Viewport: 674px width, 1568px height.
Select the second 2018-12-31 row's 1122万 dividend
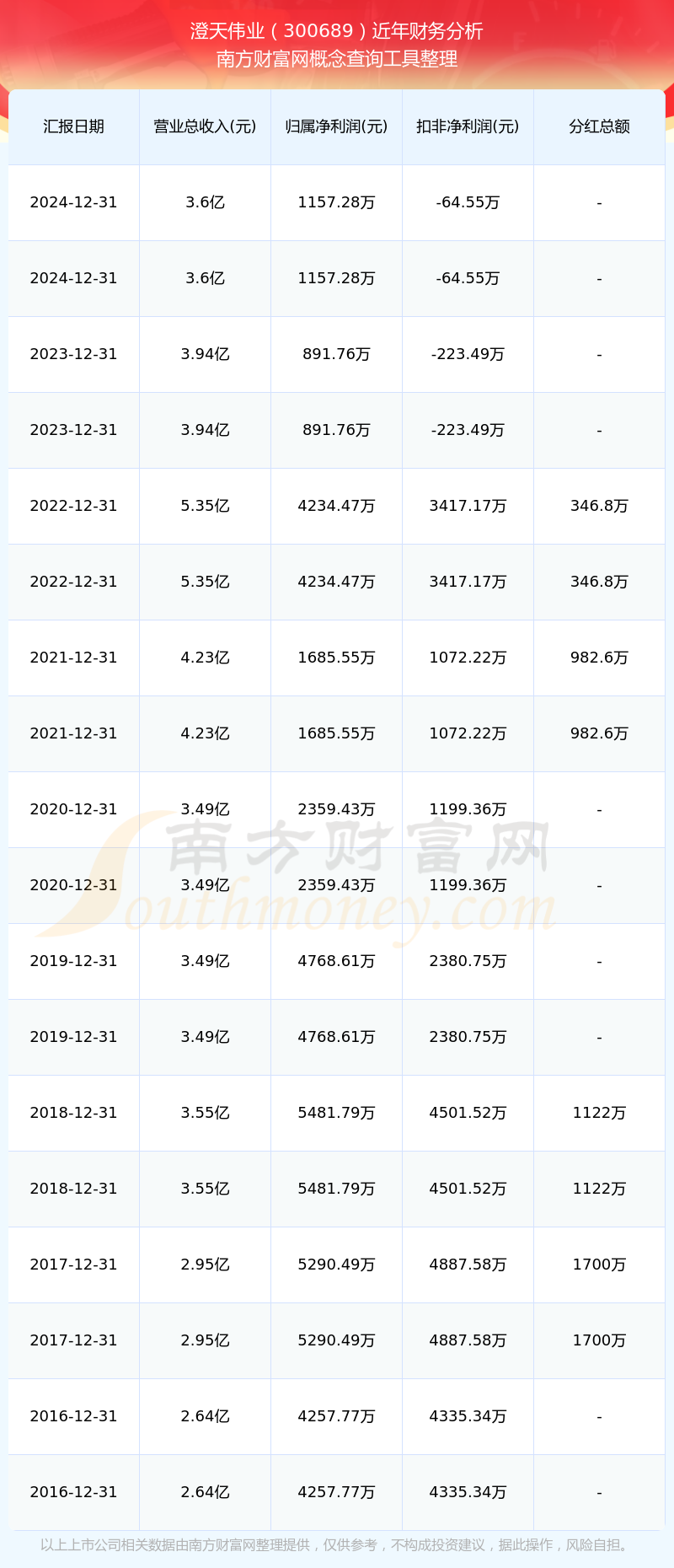(x=599, y=1189)
